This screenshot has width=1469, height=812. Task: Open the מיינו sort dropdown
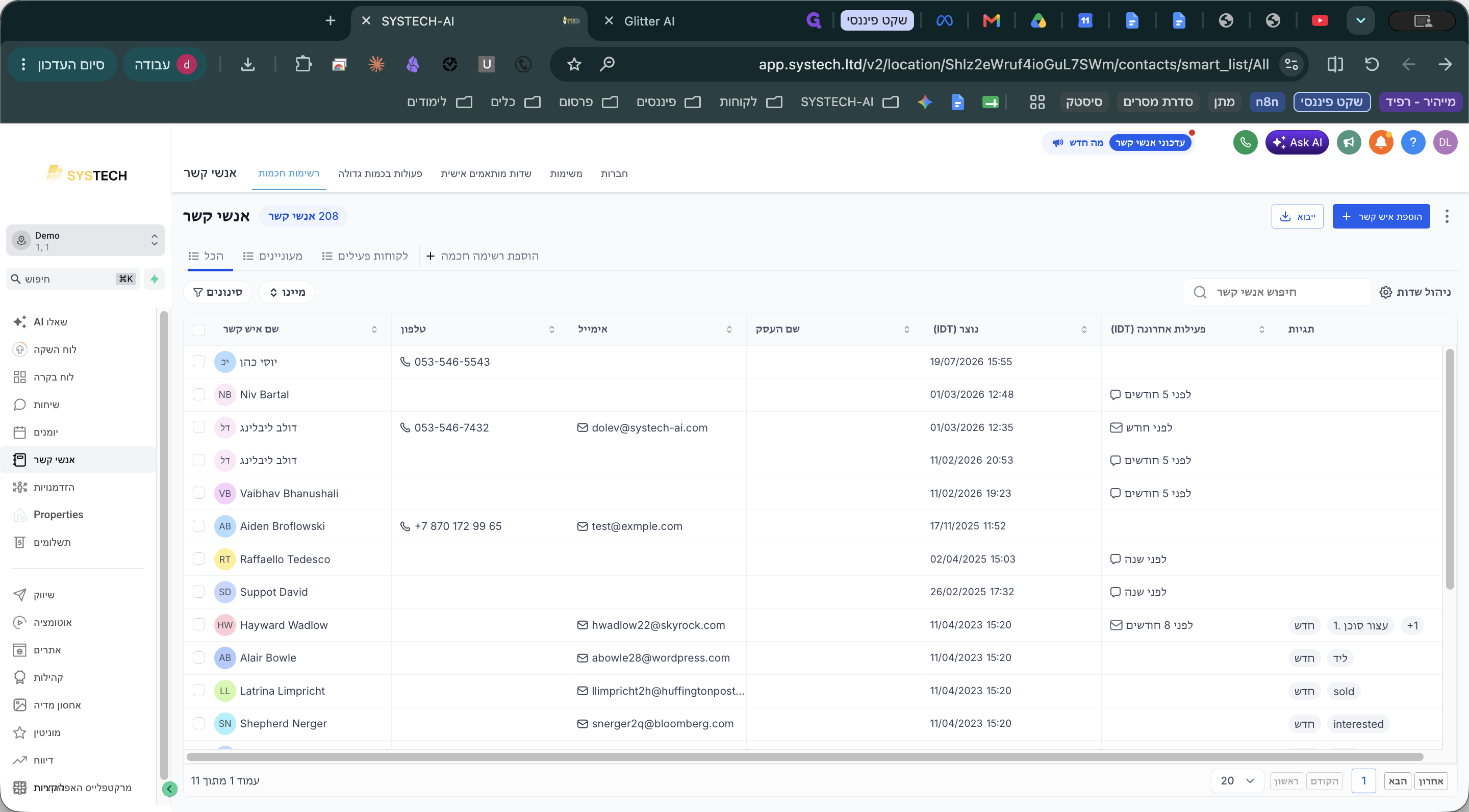[287, 292]
